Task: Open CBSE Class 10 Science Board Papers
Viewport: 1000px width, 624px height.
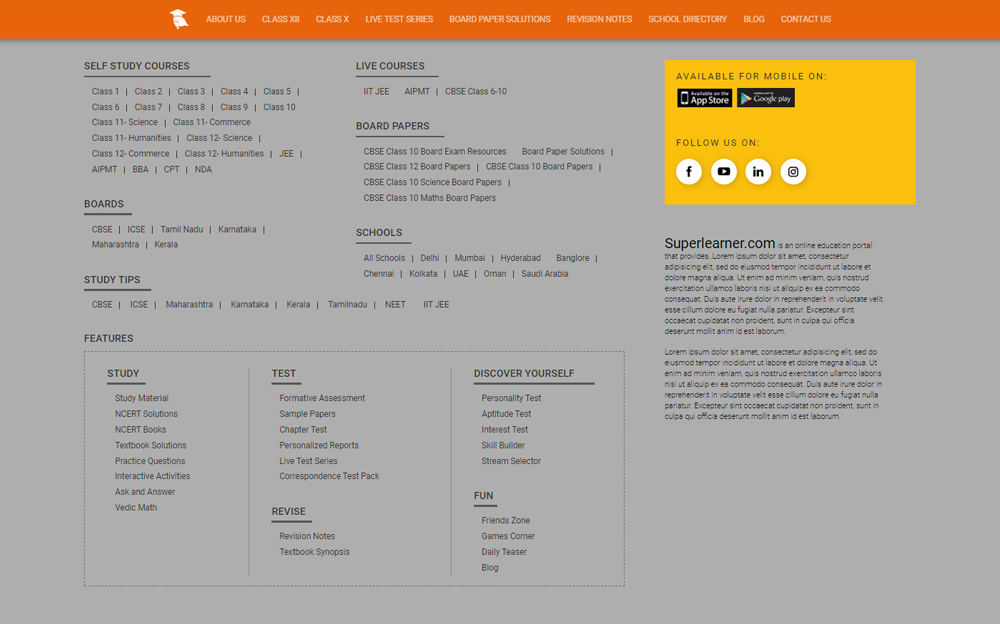Action: pyautogui.click(x=432, y=182)
